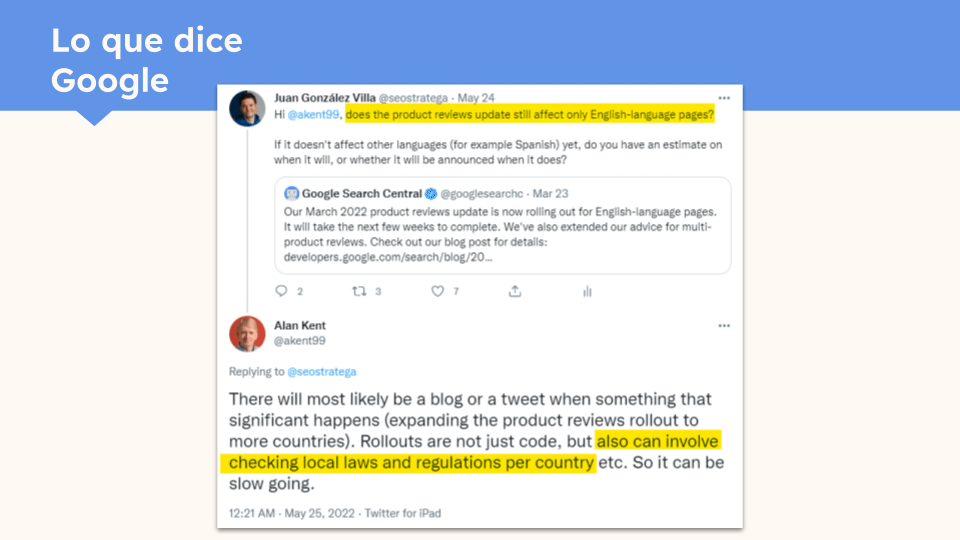
Task: Click the blue verified badge beside Google Search Central
Action: tap(431, 193)
